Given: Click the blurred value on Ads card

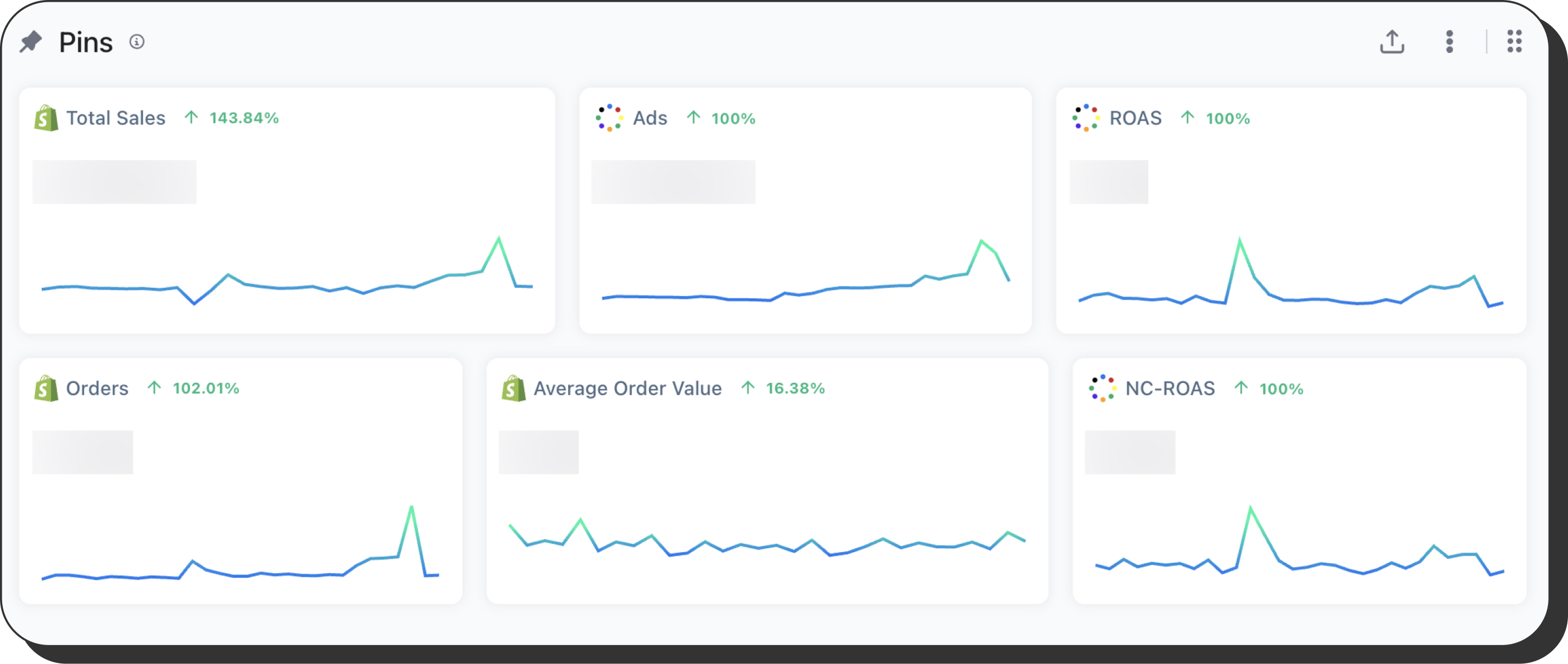Looking at the screenshot, I should (672, 182).
